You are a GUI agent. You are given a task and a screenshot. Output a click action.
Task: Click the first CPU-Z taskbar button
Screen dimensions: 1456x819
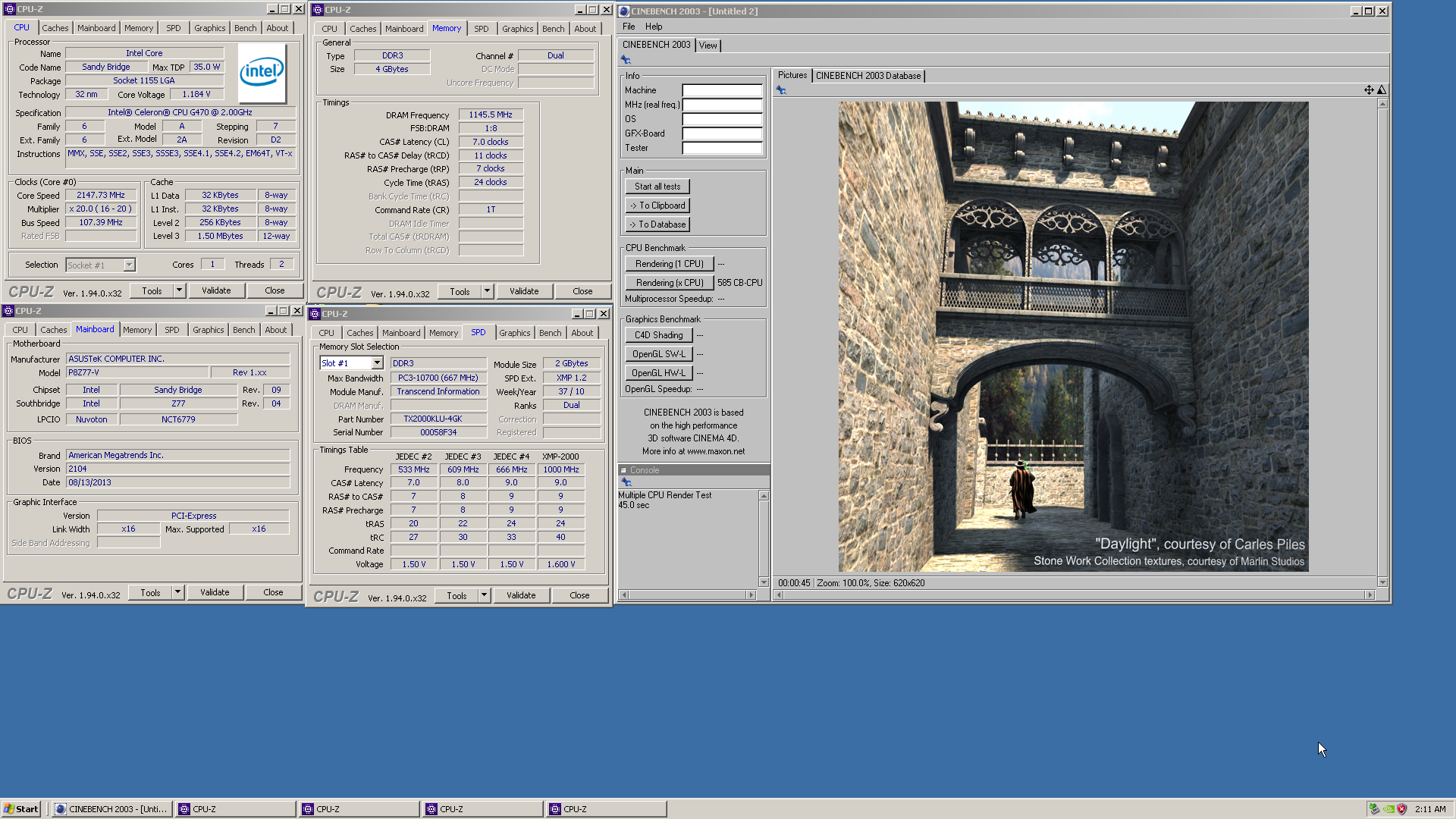pyautogui.click(x=235, y=809)
